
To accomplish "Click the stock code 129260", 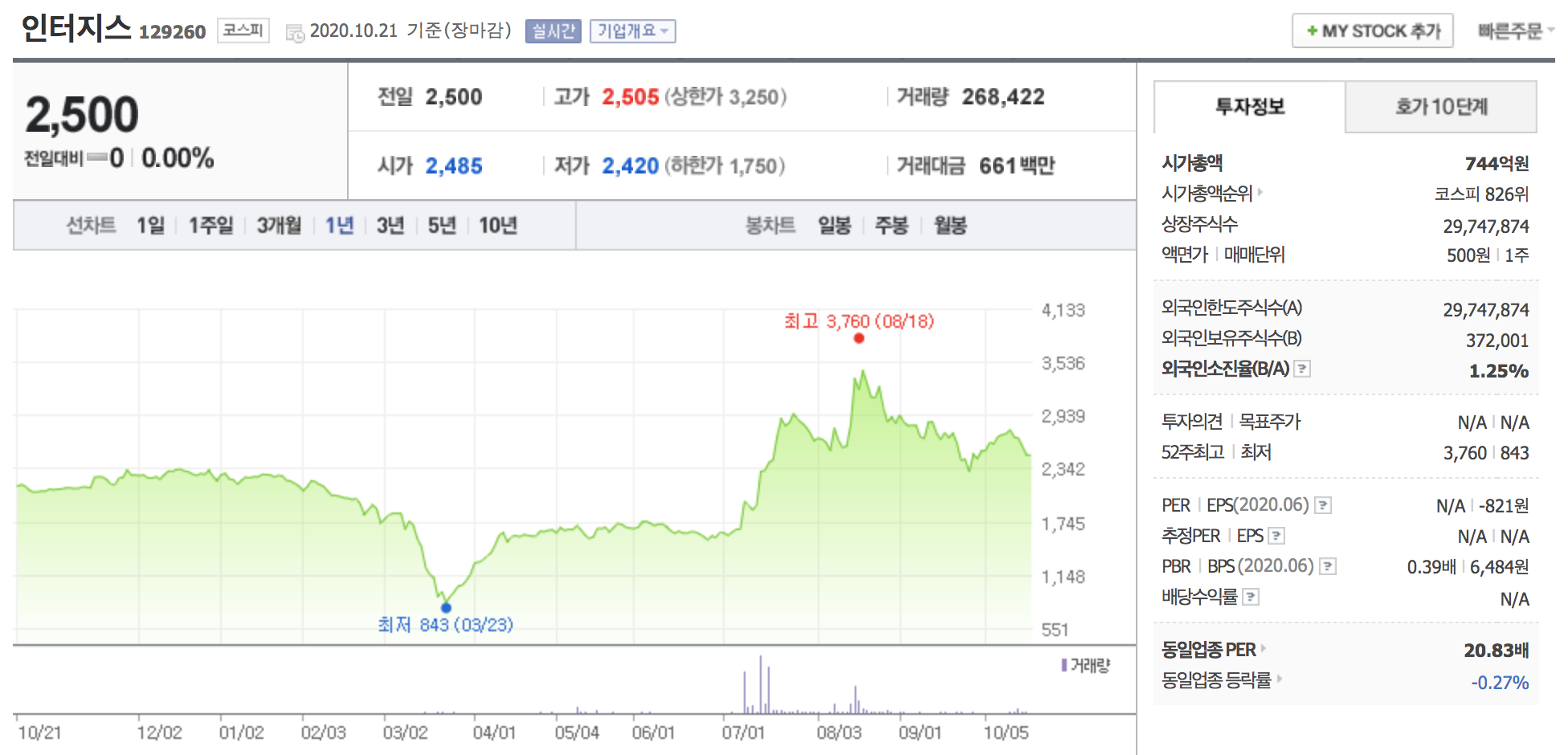I will click(x=172, y=32).
